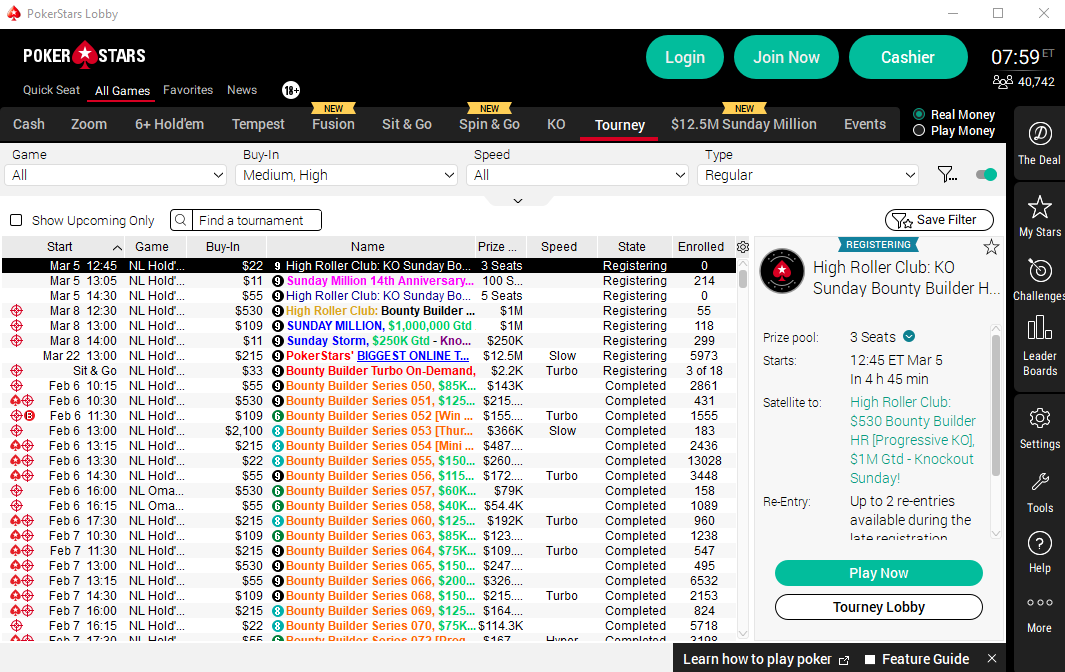Open the Speed filter dropdown
This screenshot has height=672, width=1065.
(x=577, y=174)
